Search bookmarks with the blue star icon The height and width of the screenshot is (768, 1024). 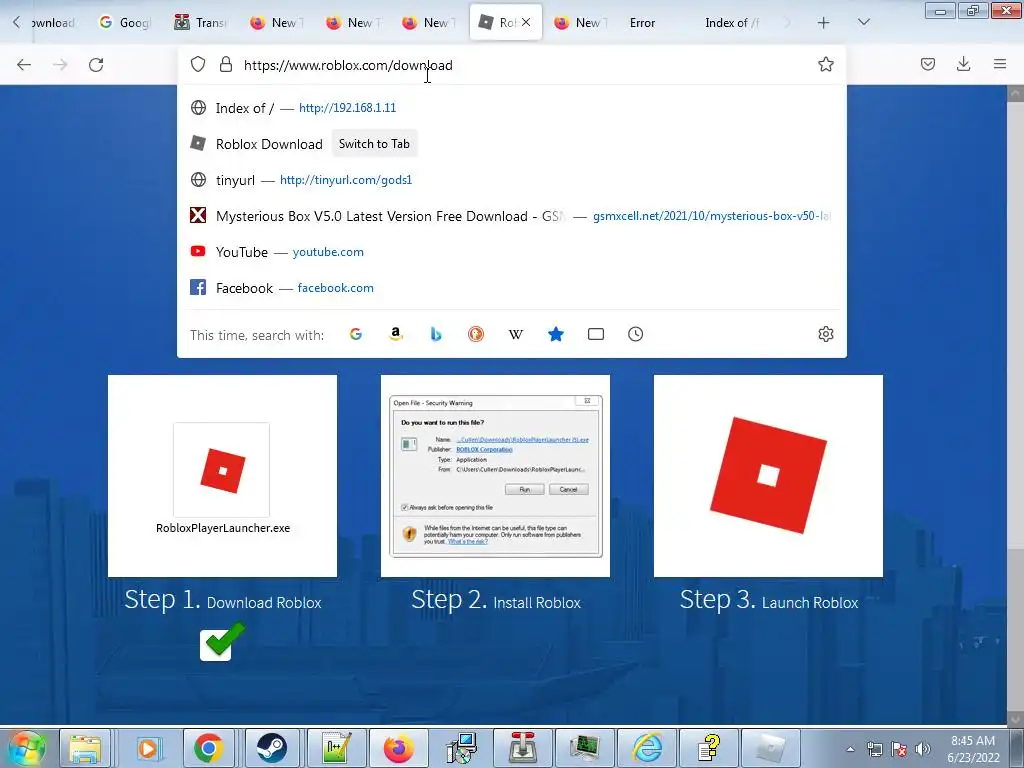point(556,334)
